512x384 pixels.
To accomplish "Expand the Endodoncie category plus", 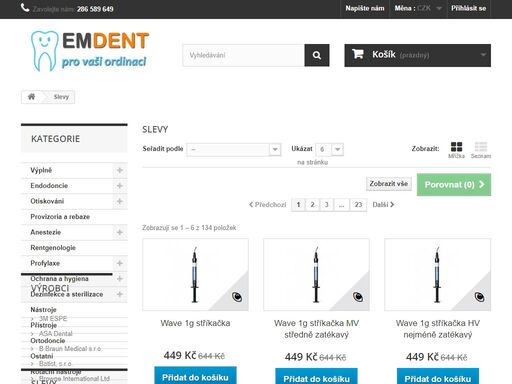I will tap(120, 186).
